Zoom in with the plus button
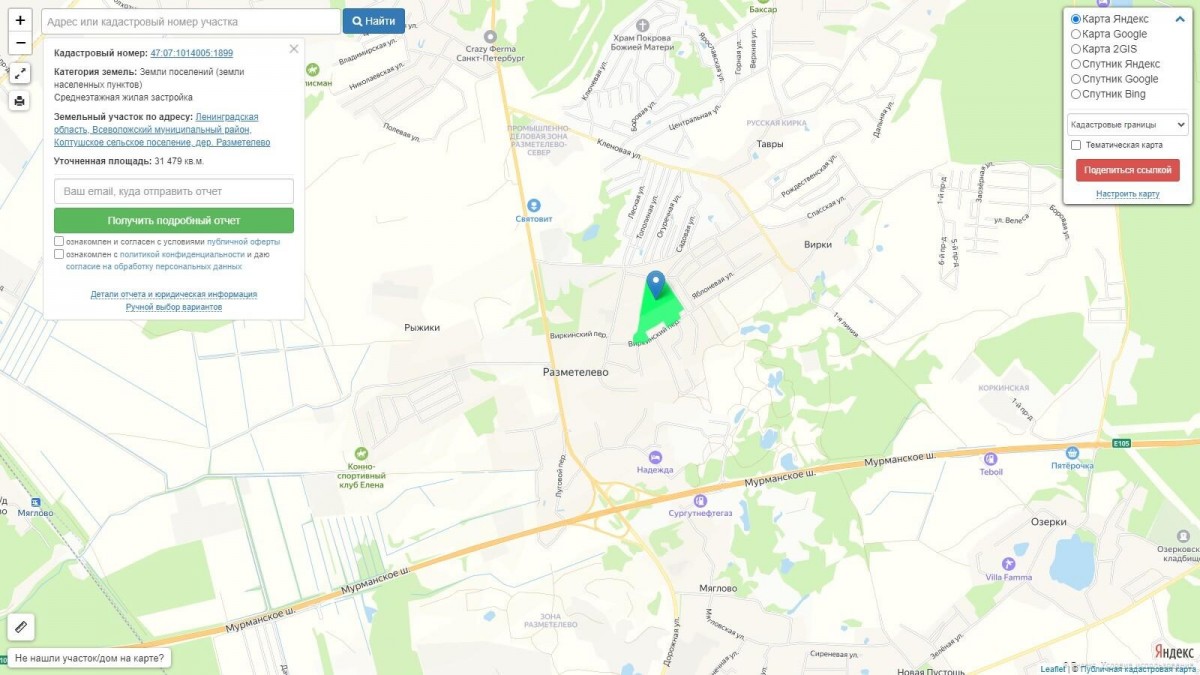Viewport: 1200px width, 675px height. click(x=20, y=20)
